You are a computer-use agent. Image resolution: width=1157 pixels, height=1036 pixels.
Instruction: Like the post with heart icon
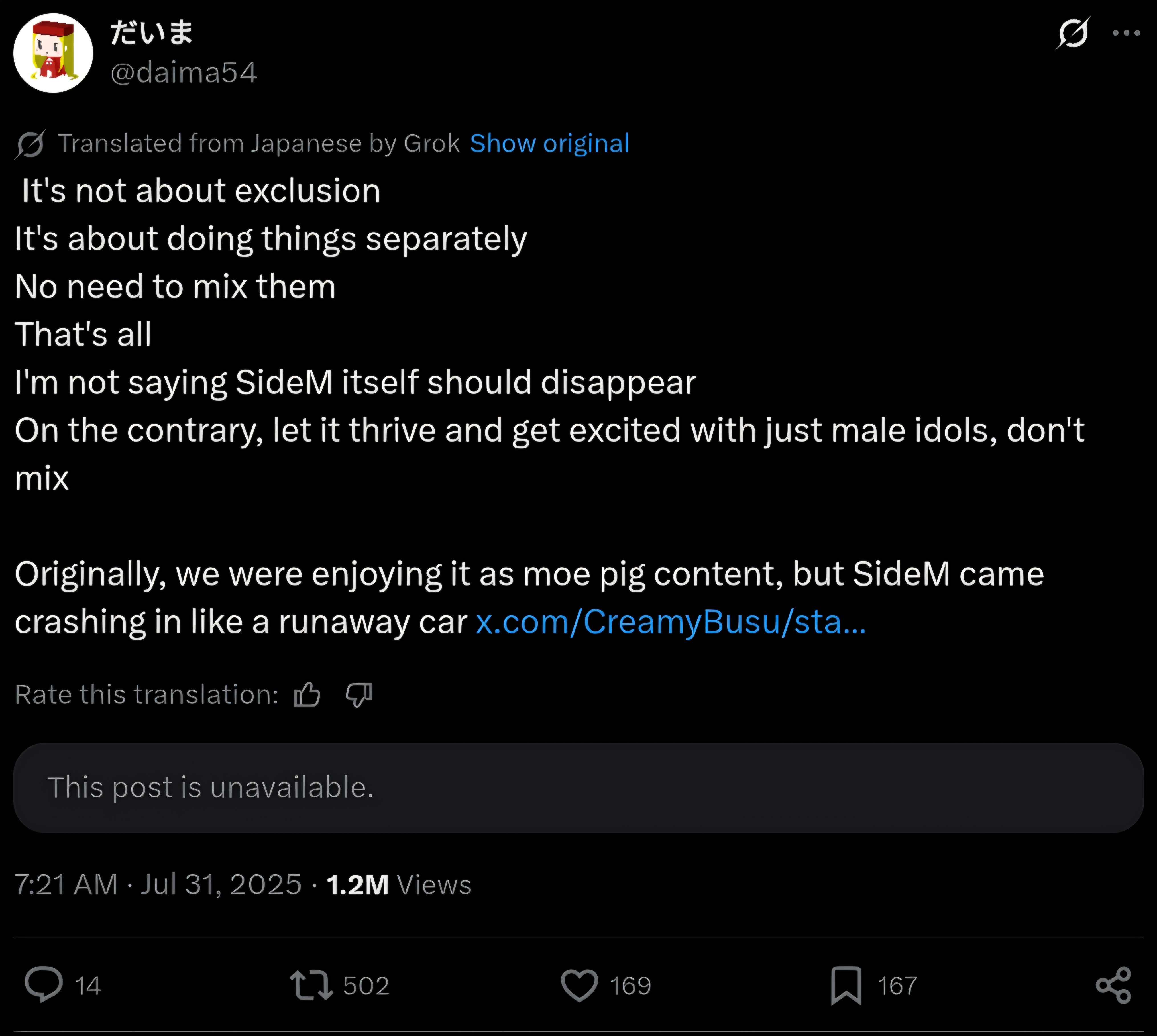(580, 985)
